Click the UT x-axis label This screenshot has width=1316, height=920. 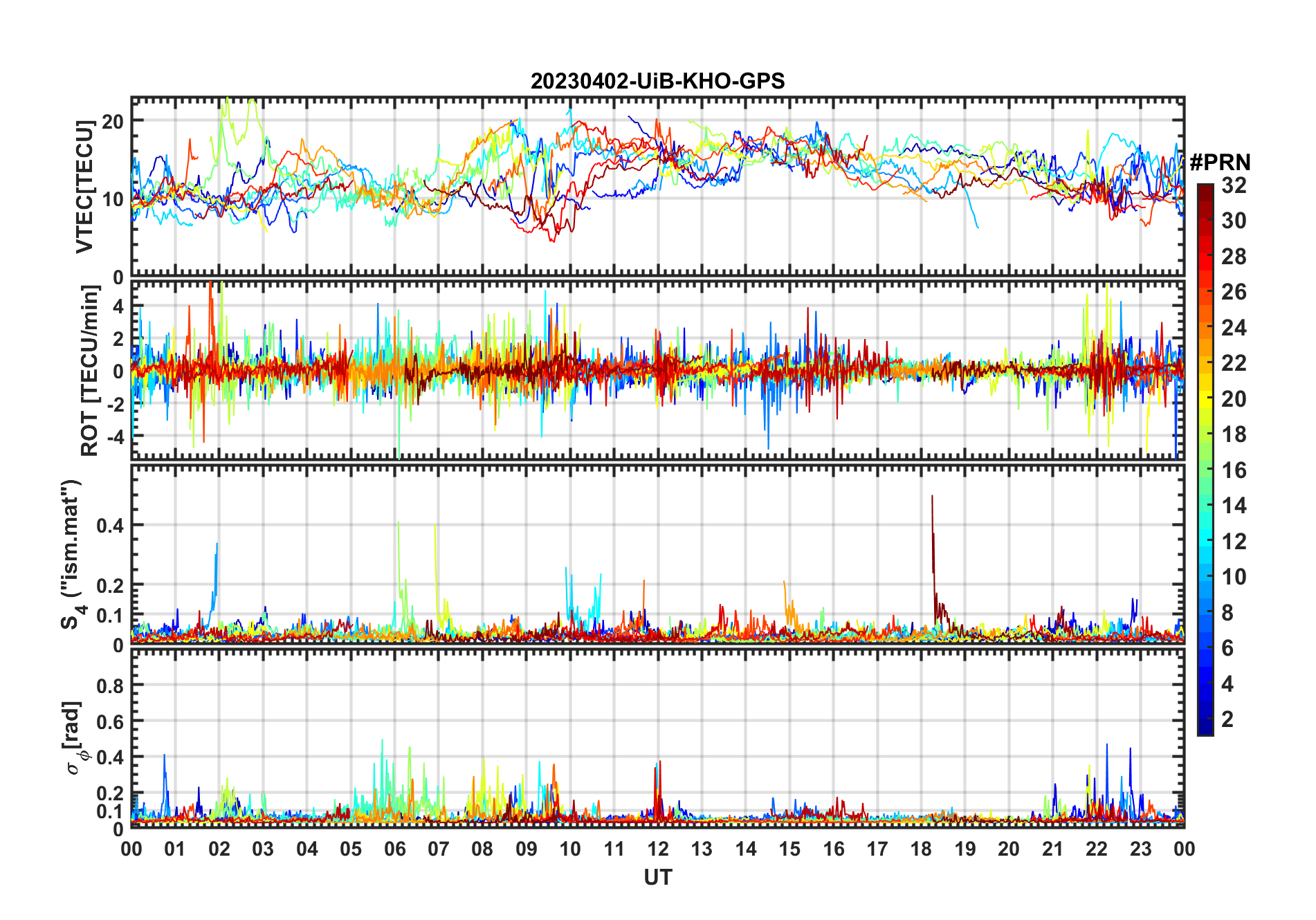pos(657,878)
